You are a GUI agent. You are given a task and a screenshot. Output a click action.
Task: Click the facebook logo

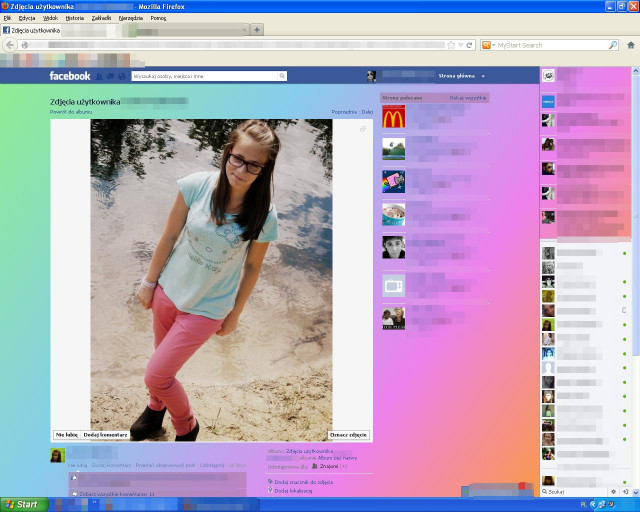(70, 76)
